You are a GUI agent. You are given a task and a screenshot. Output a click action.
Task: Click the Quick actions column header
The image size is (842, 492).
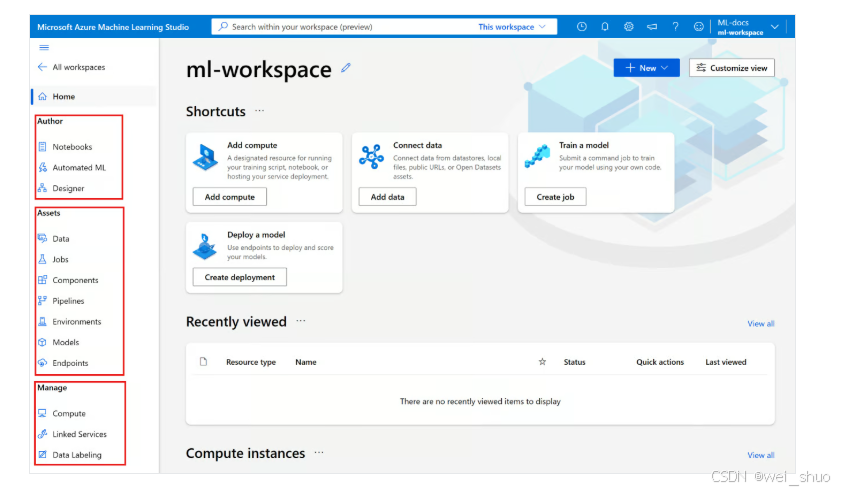click(660, 362)
